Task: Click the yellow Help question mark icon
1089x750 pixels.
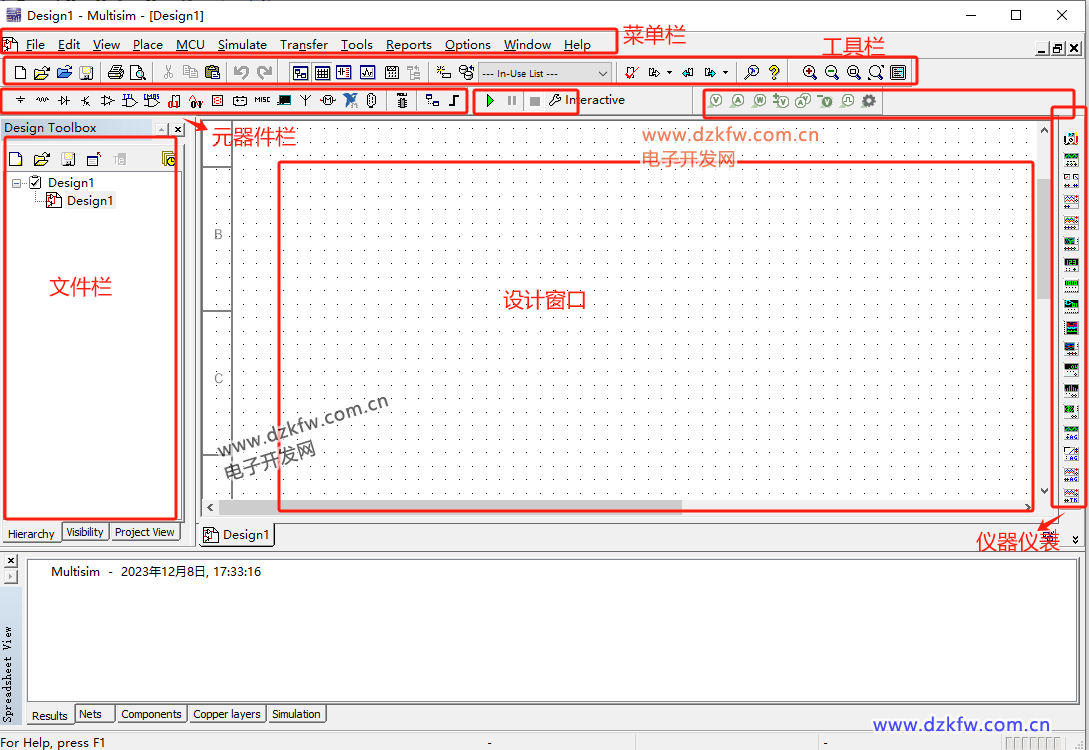Action: [x=773, y=73]
